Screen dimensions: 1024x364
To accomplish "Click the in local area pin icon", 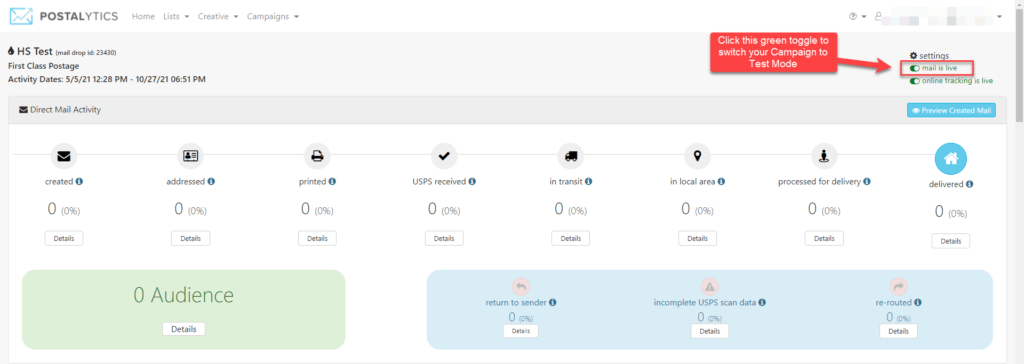I will coord(697,156).
